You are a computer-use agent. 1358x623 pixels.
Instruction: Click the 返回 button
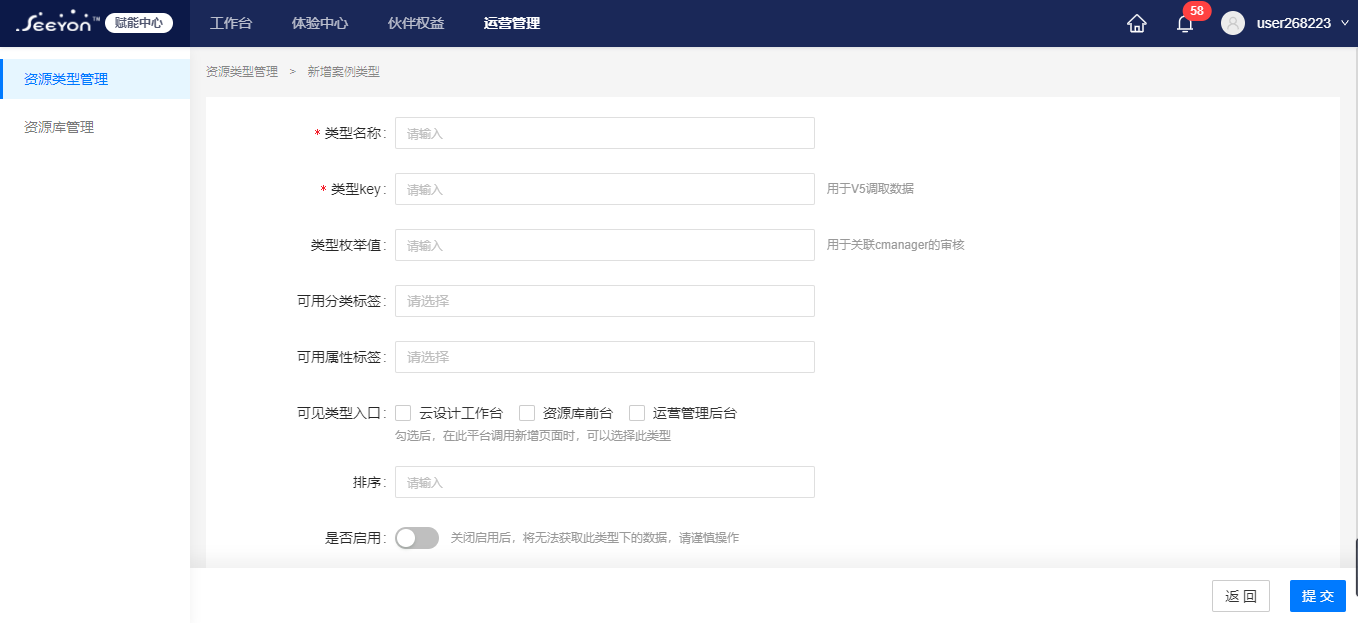[1241, 596]
